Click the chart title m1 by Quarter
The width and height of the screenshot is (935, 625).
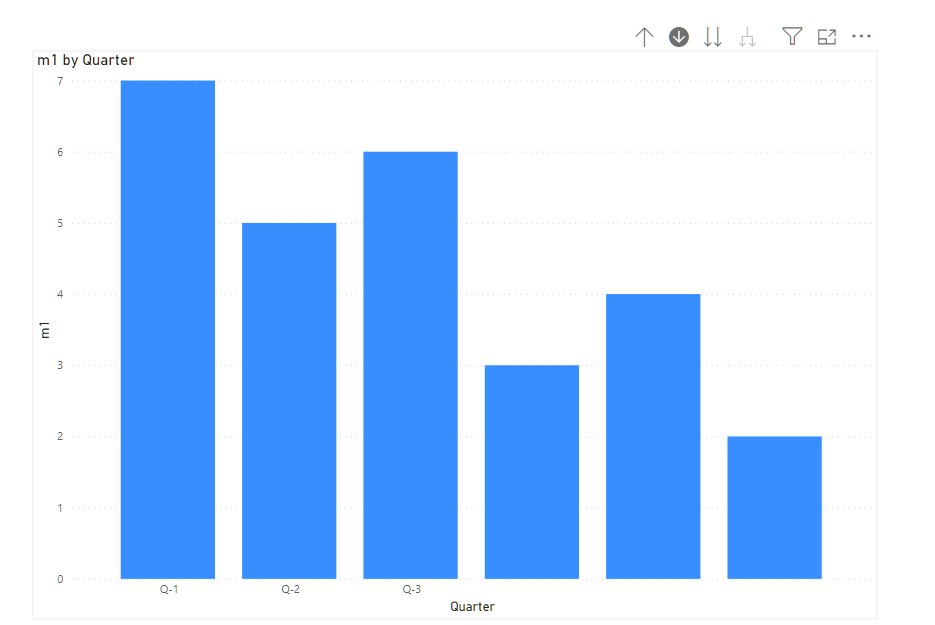click(x=86, y=60)
